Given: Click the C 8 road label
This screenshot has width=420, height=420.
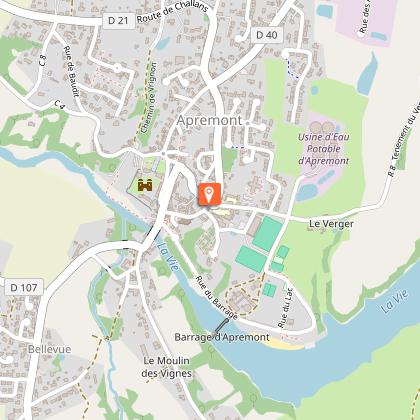Looking at the screenshot, I should (x=42, y=60).
